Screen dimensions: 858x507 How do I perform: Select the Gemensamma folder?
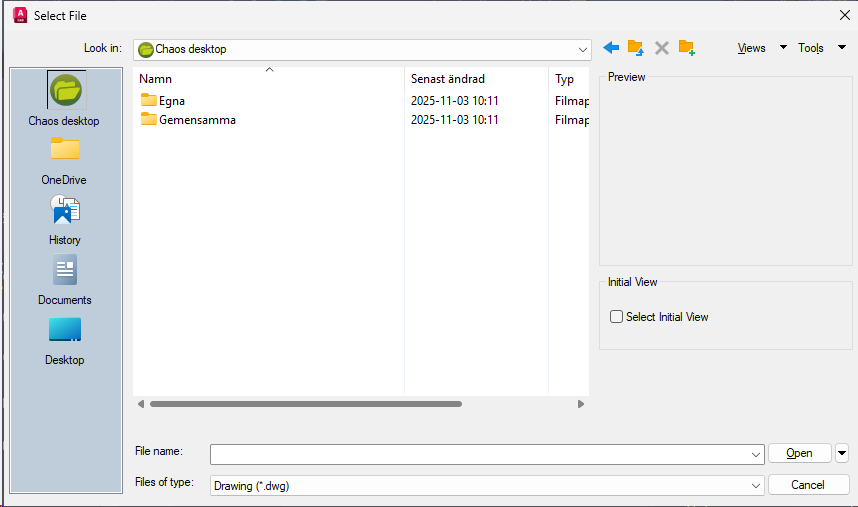coord(196,120)
